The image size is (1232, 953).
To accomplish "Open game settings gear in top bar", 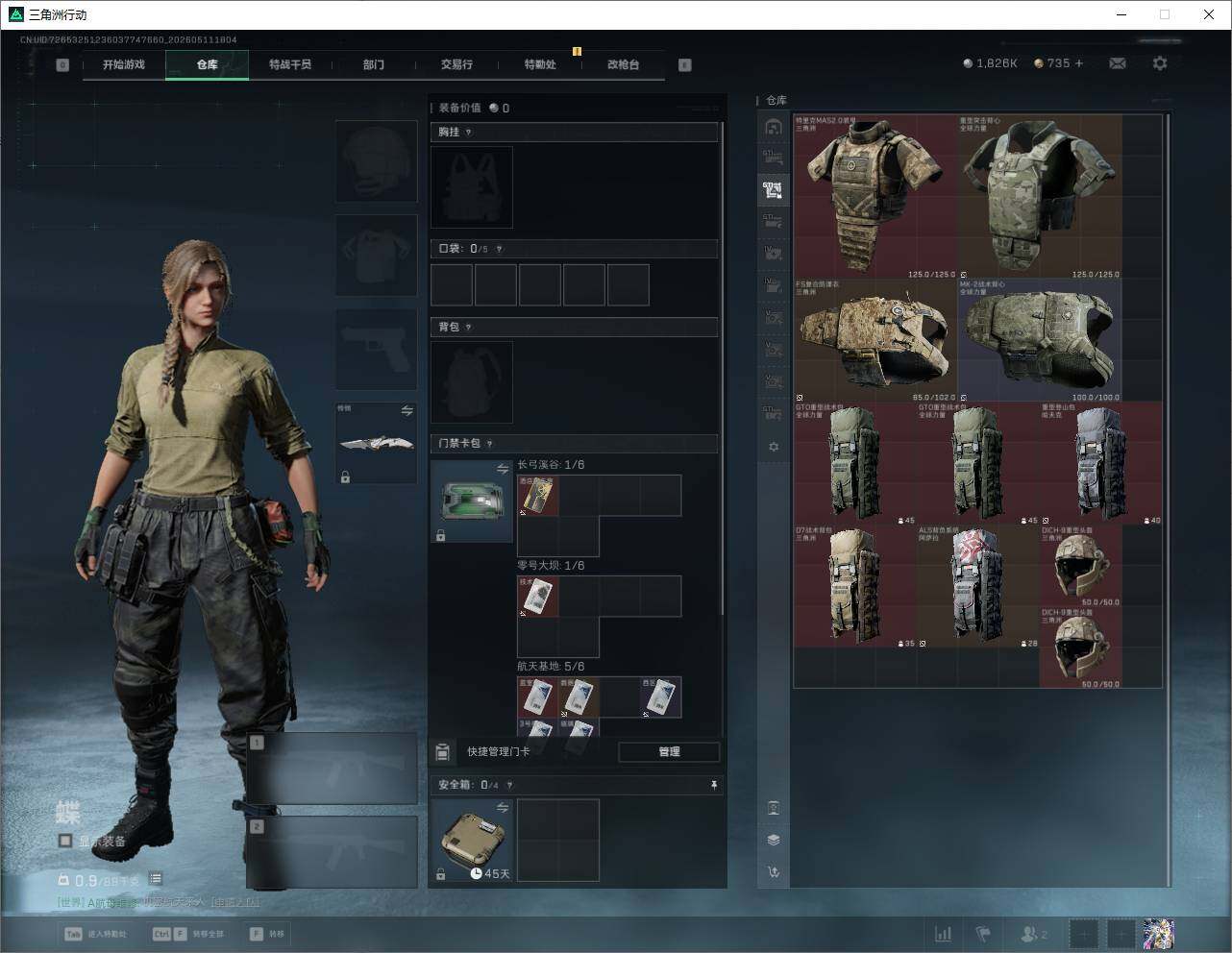I will click(x=1160, y=63).
